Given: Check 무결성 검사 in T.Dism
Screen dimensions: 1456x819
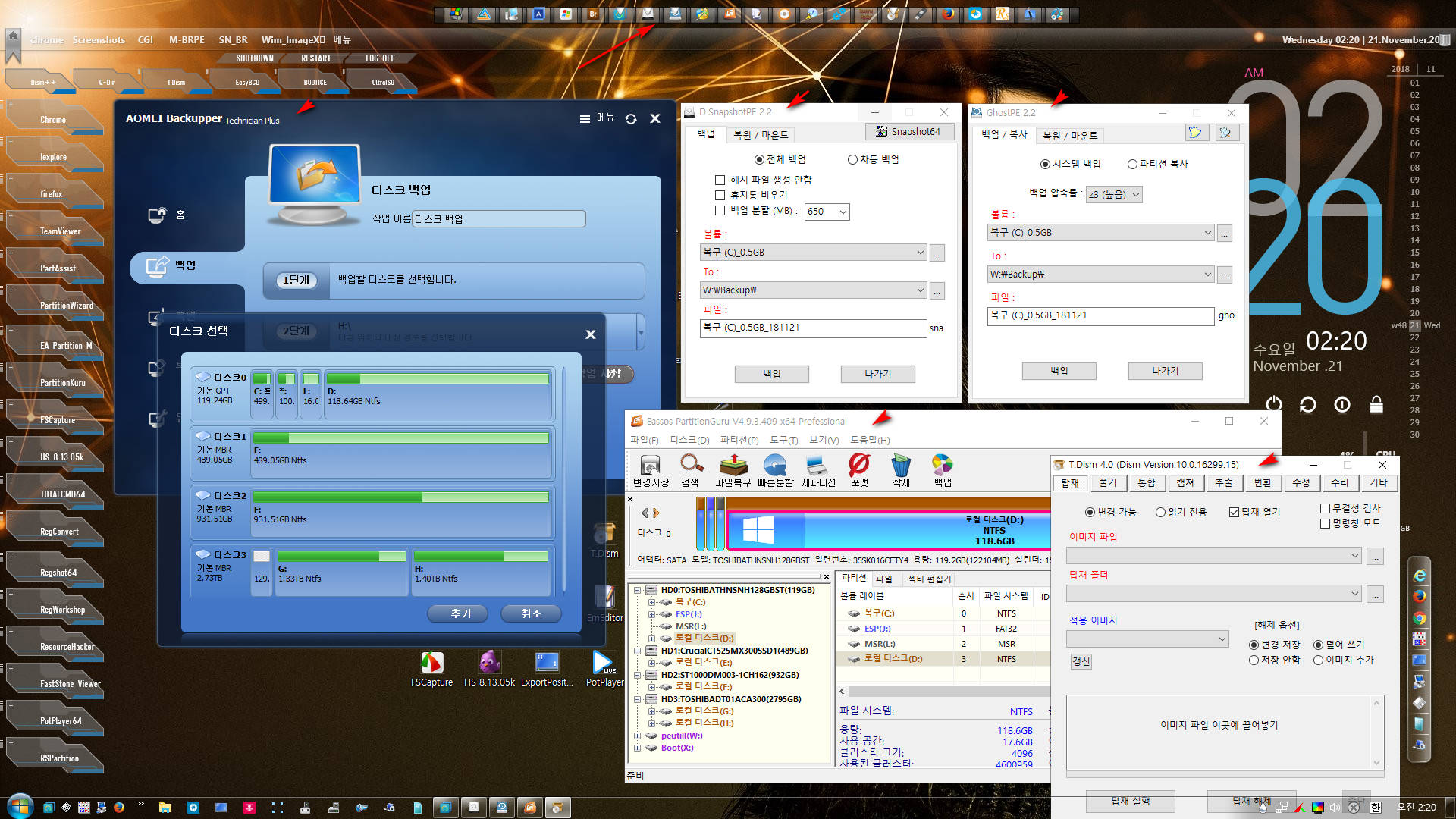Looking at the screenshot, I should 1325,508.
